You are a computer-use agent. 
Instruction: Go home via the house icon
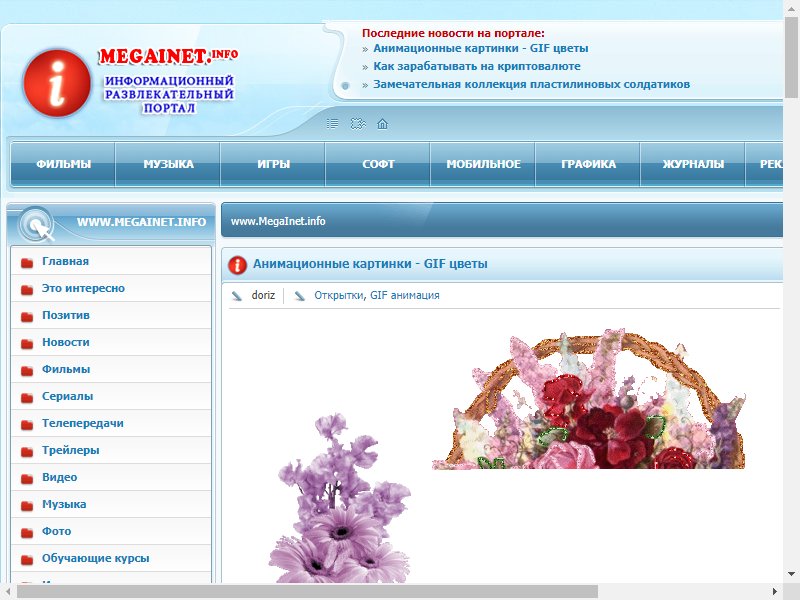[383, 124]
